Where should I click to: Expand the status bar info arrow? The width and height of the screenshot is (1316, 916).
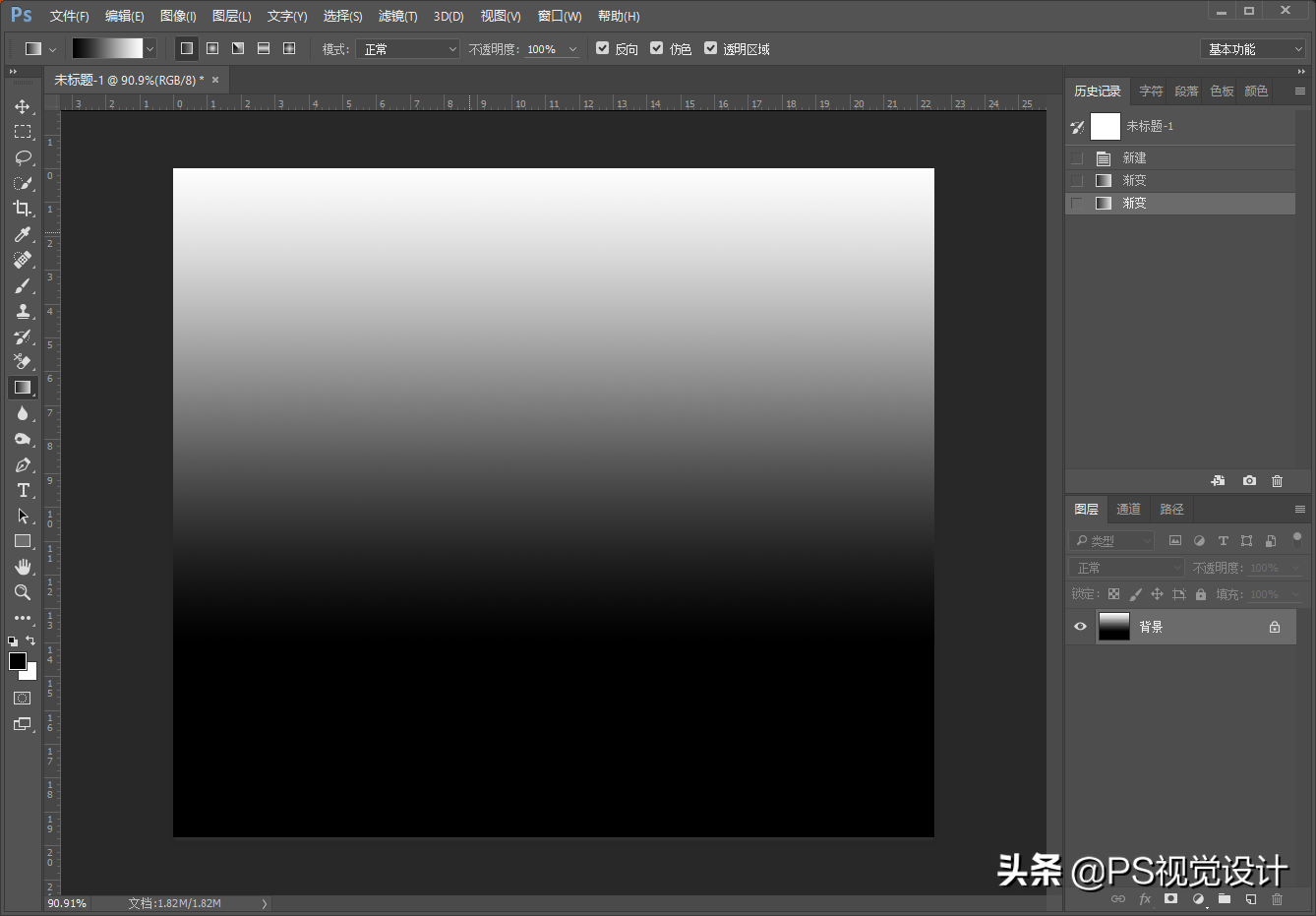264,903
